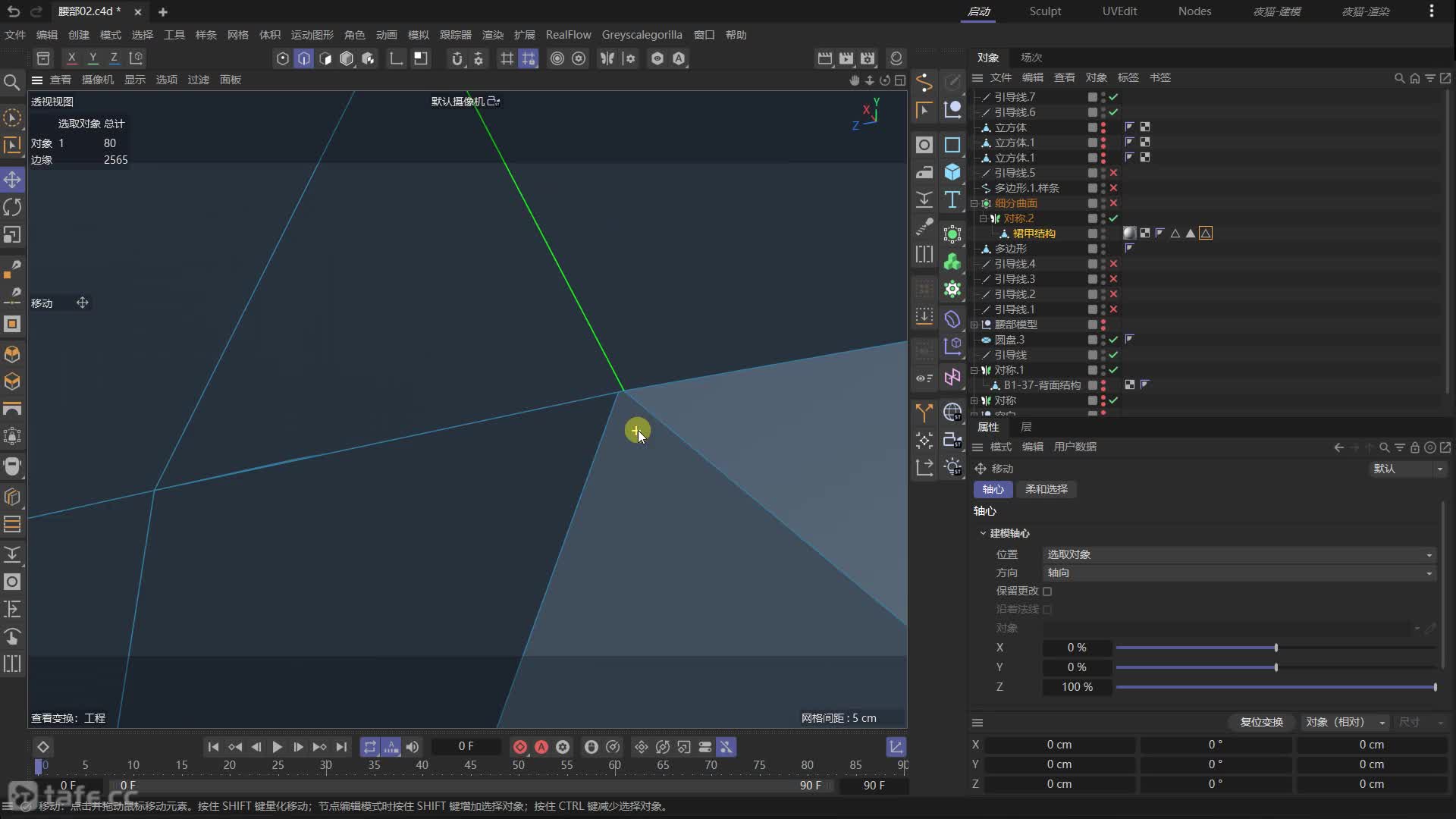Open the 文件 menu in main menu bar
The image size is (1456, 819).
coord(15,35)
